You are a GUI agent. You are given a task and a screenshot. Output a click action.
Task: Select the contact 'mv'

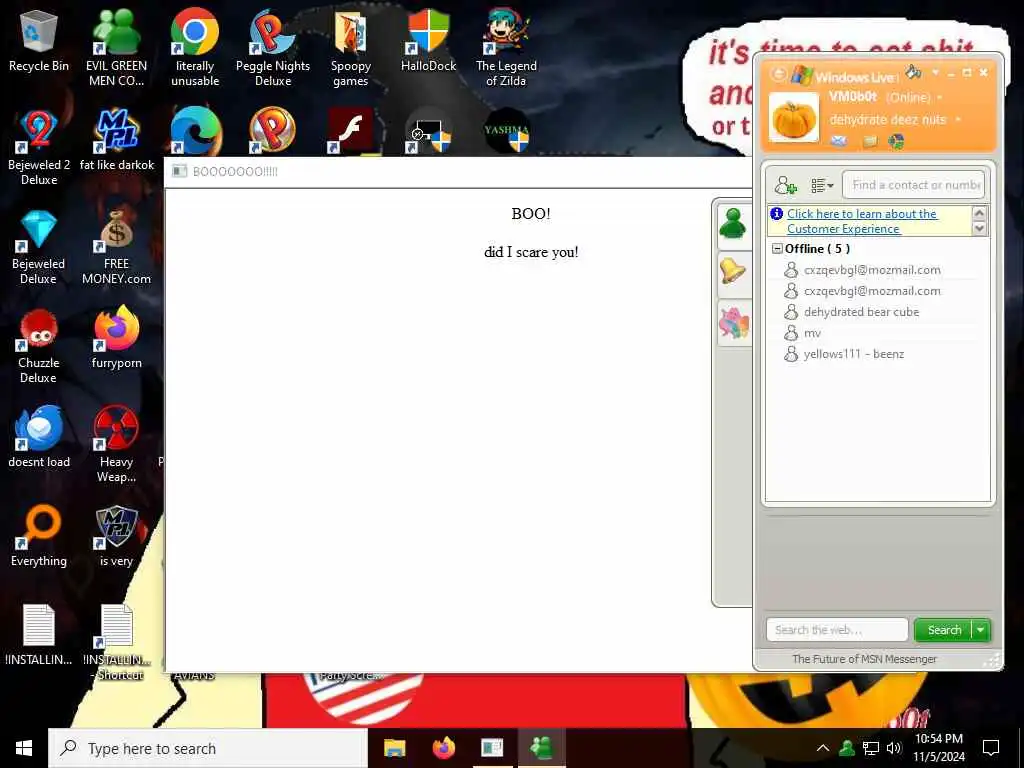(812, 333)
